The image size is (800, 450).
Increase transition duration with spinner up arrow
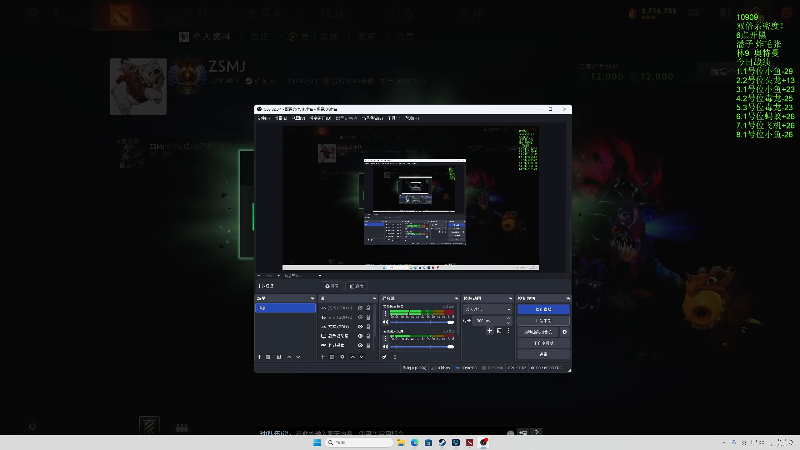(x=509, y=318)
